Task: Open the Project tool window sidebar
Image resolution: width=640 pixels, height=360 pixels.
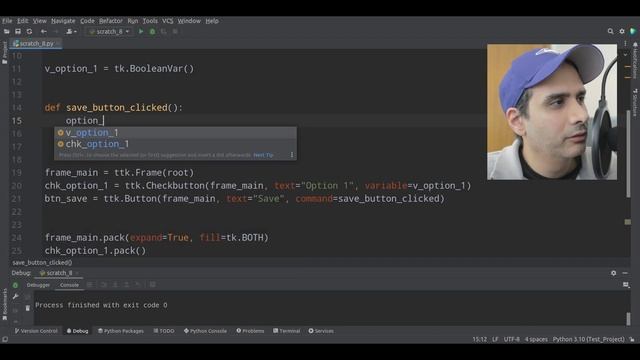Action: click(4, 52)
